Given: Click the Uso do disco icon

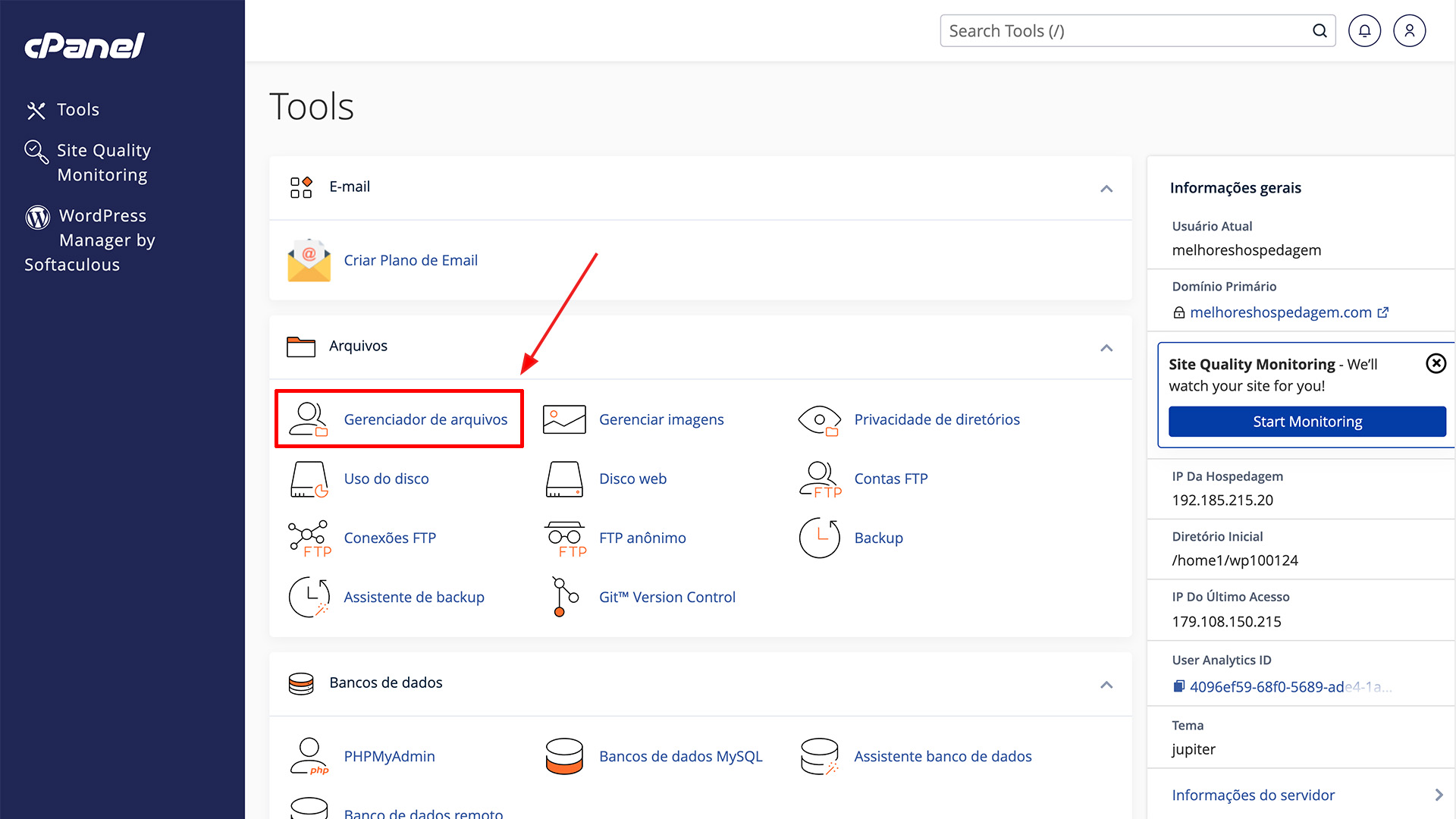Looking at the screenshot, I should coord(309,479).
